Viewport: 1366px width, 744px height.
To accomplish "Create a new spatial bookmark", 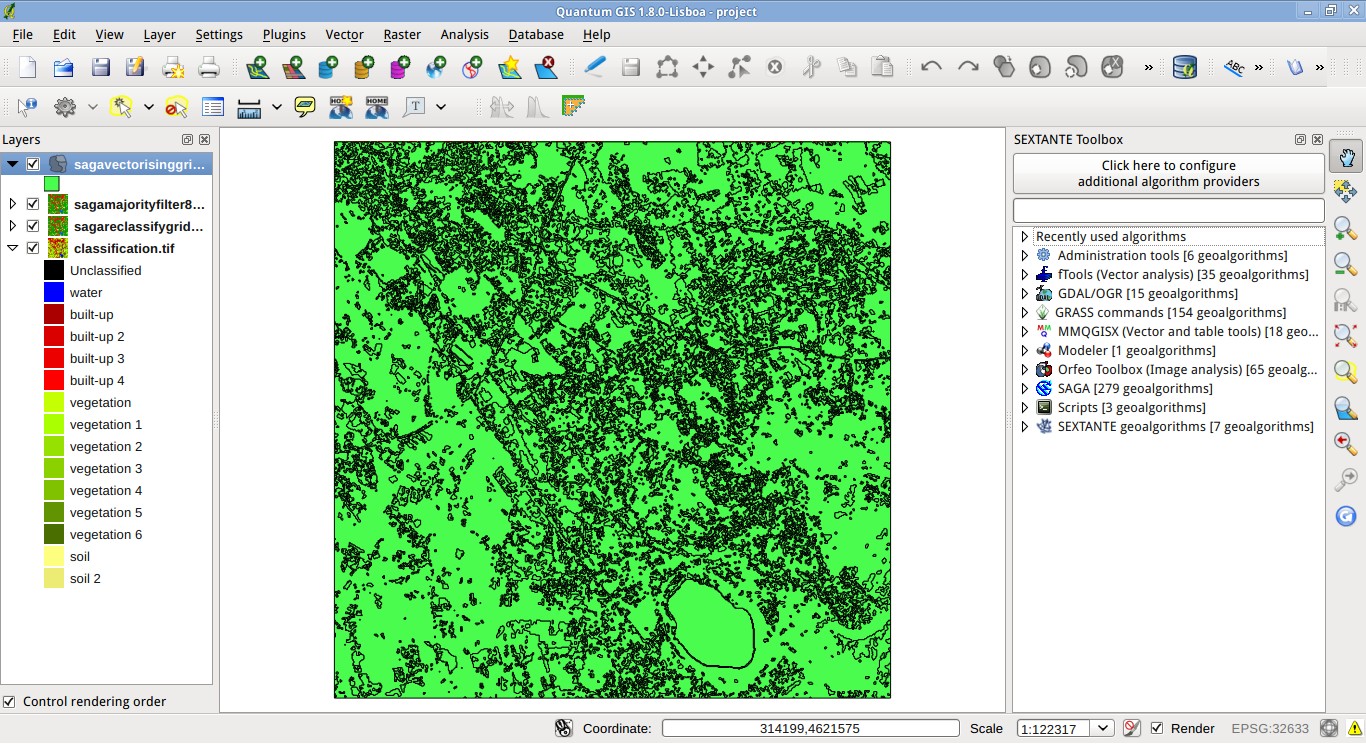I will [341, 107].
